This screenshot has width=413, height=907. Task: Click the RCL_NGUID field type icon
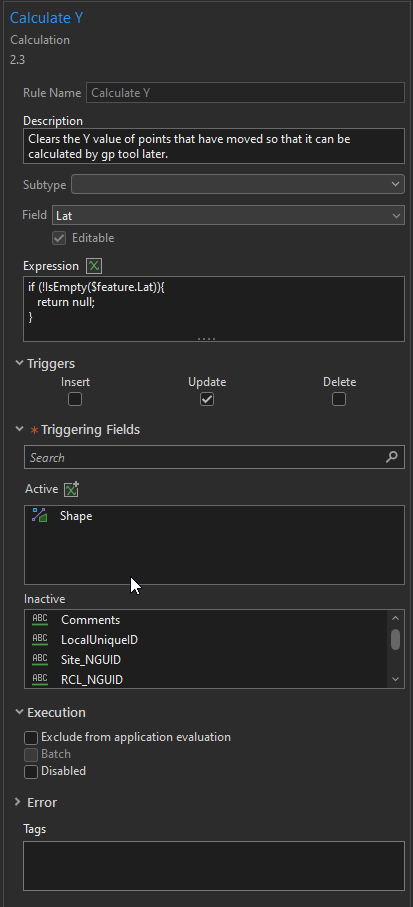pyautogui.click(x=40, y=679)
